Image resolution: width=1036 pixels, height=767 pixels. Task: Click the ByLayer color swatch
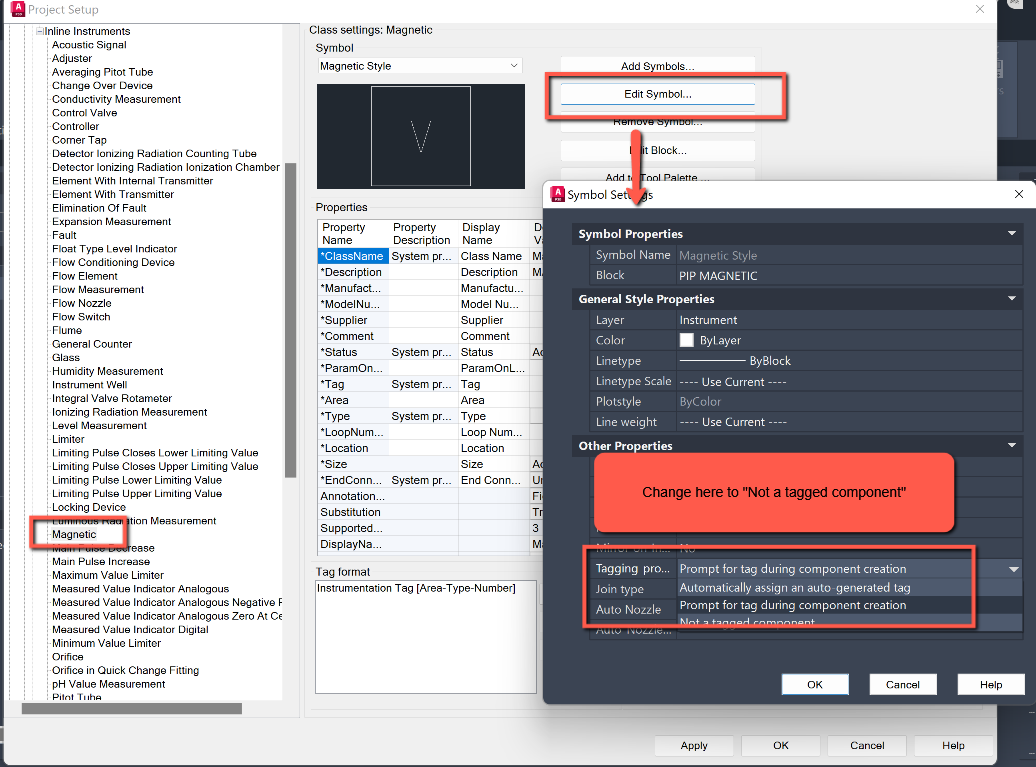688,340
